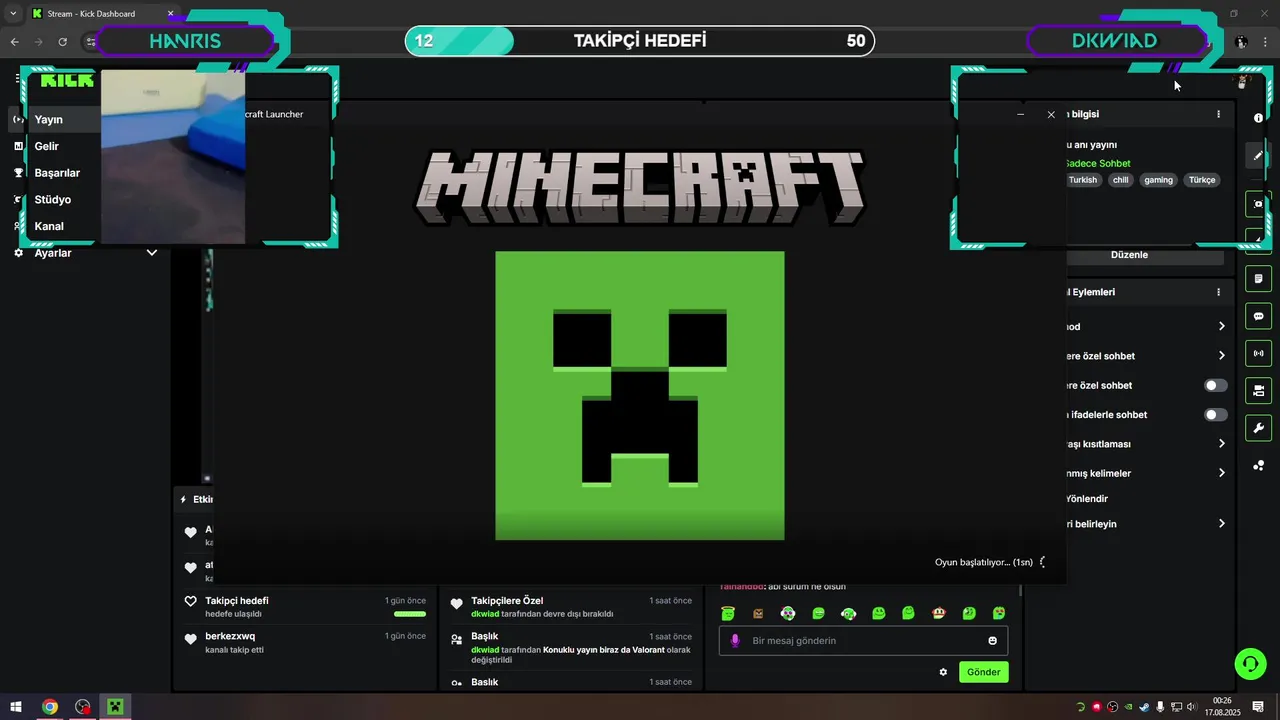Expand the 'mod' row chevron
Viewport: 1280px width, 720px height.
(1221, 326)
